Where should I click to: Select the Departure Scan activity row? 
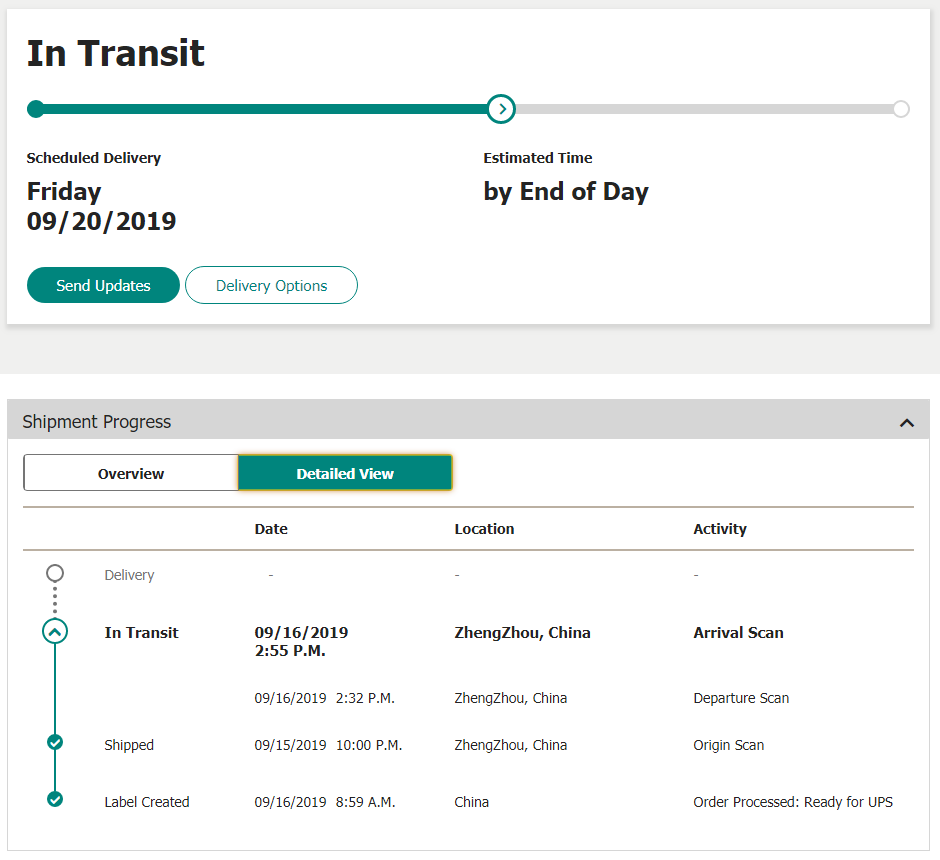point(741,698)
